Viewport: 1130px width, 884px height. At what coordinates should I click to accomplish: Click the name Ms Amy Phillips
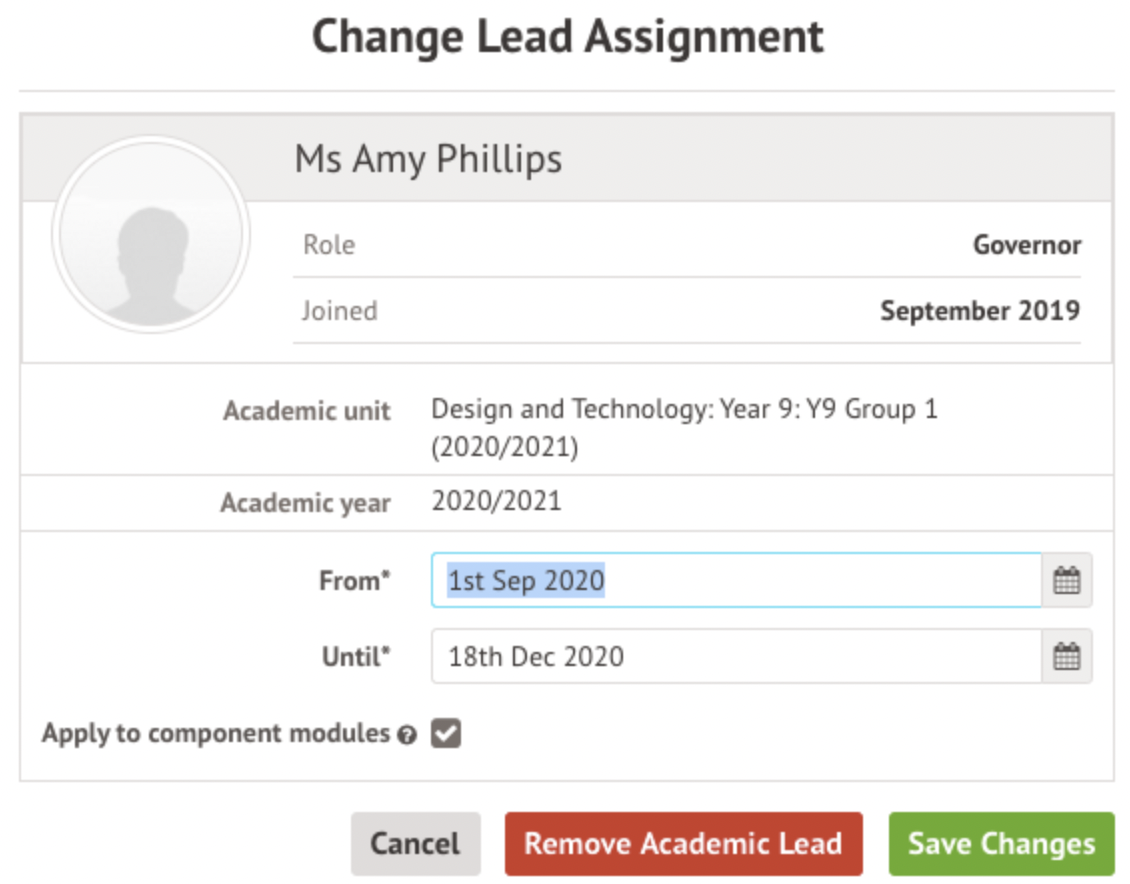428,159
